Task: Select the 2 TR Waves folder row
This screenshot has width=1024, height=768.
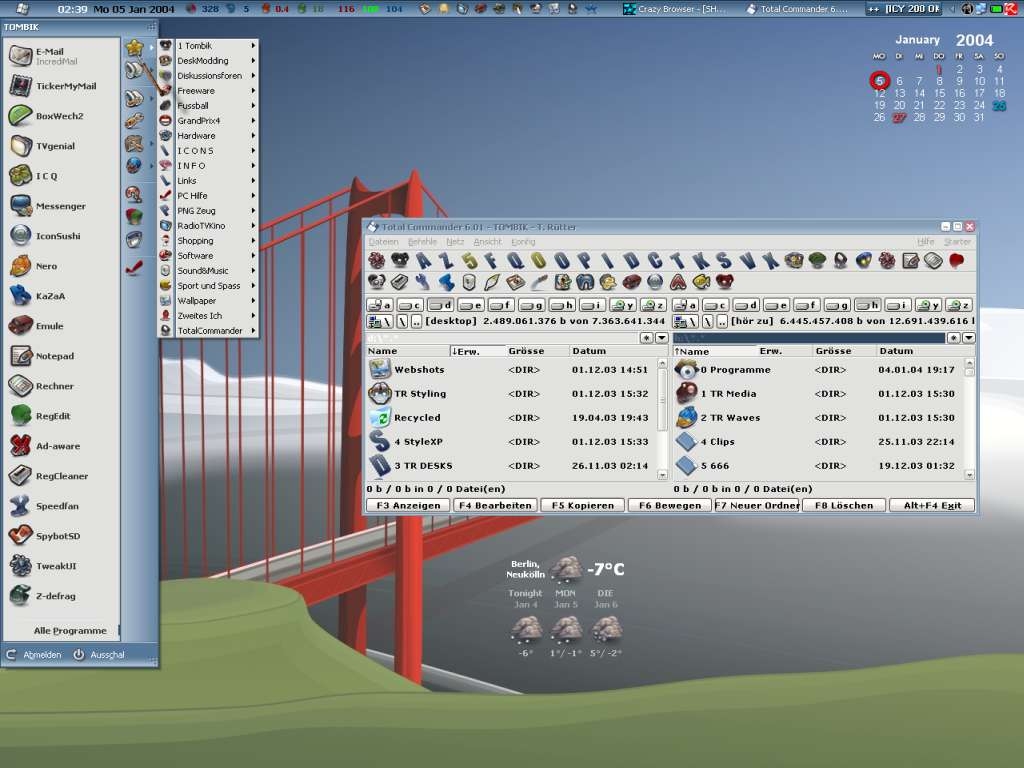Action: (x=818, y=418)
